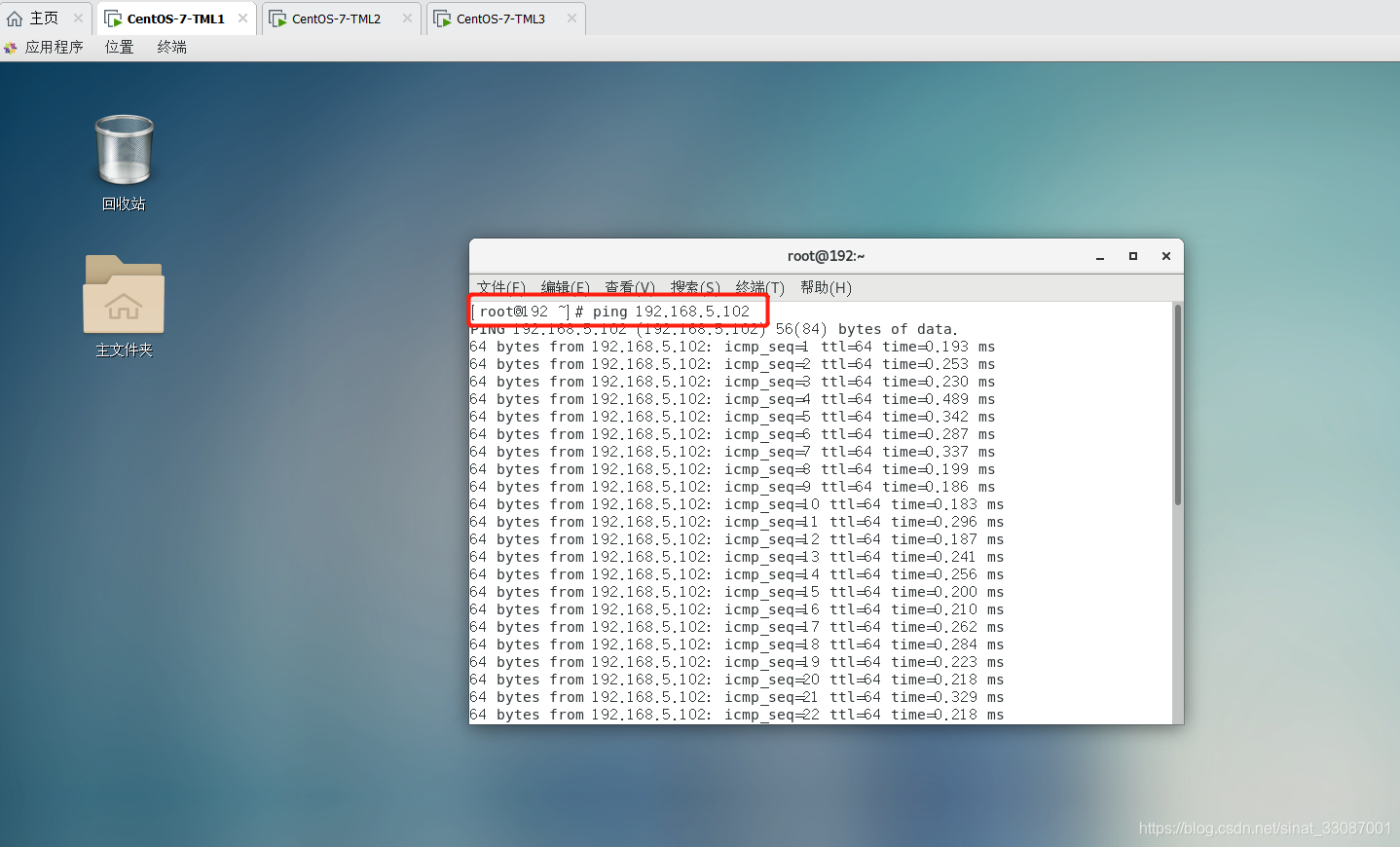
Task: Click the icmp_seq=4 time=0.489 line
Action: [x=732, y=399]
